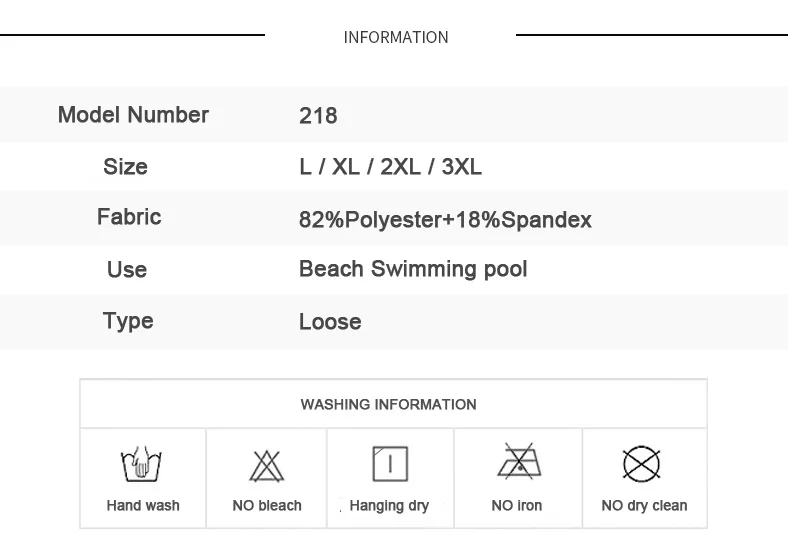Viewport: 788px width, 535px height.
Task: Click the Hanging dry square icon
Action: [x=390, y=464]
